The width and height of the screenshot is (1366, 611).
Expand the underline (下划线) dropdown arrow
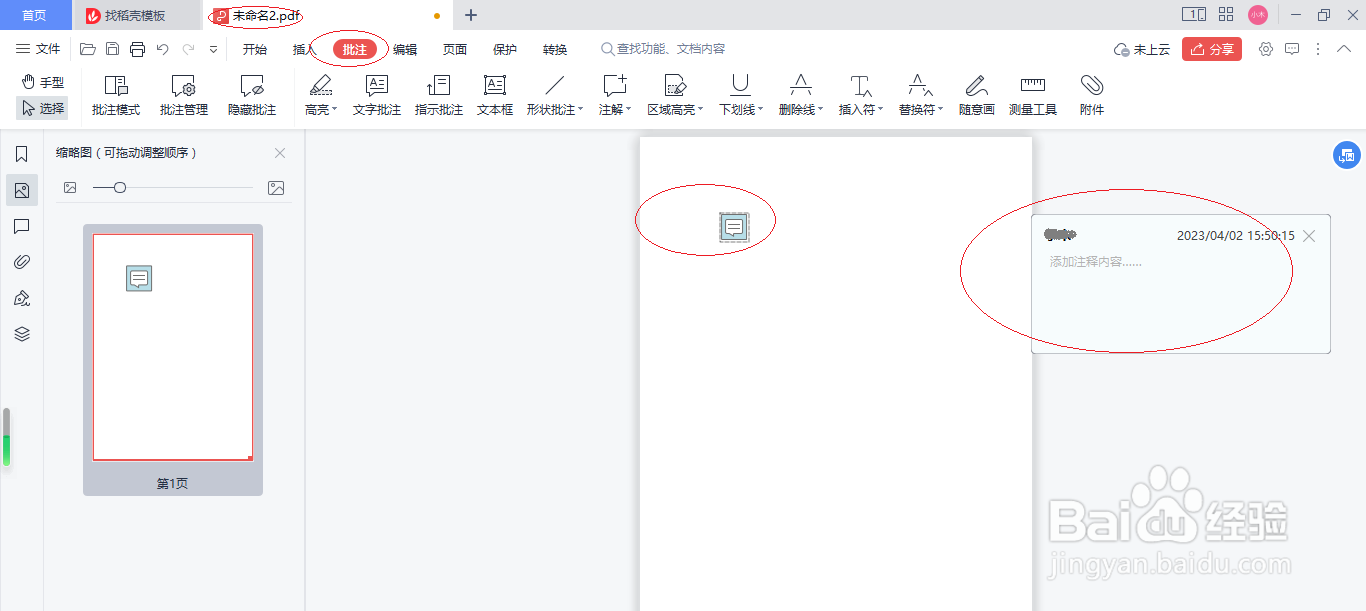click(x=761, y=110)
